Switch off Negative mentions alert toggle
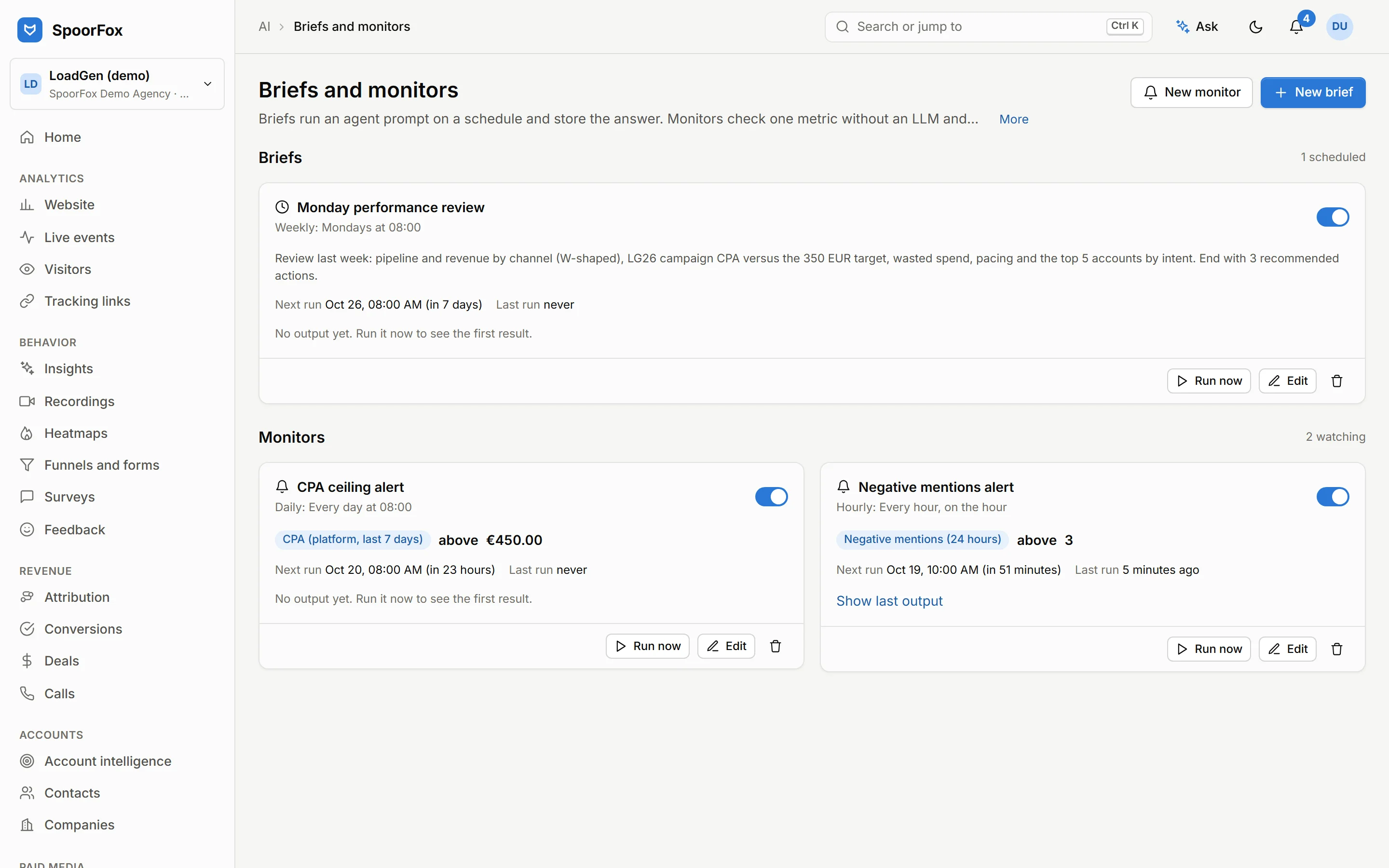Viewport: 1389px width, 868px height. coord(1333,497)
